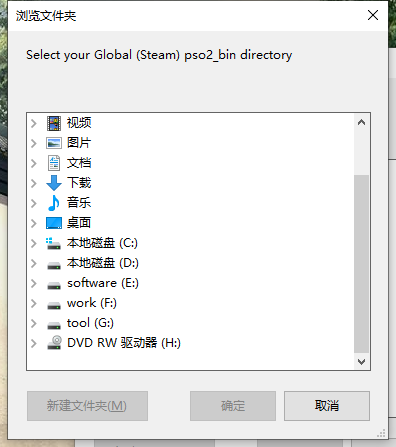Image resolution: width=396 pixels, height=447 pixels.
Task: Click the 确定 confirm button
Action: tap(233, 406)
